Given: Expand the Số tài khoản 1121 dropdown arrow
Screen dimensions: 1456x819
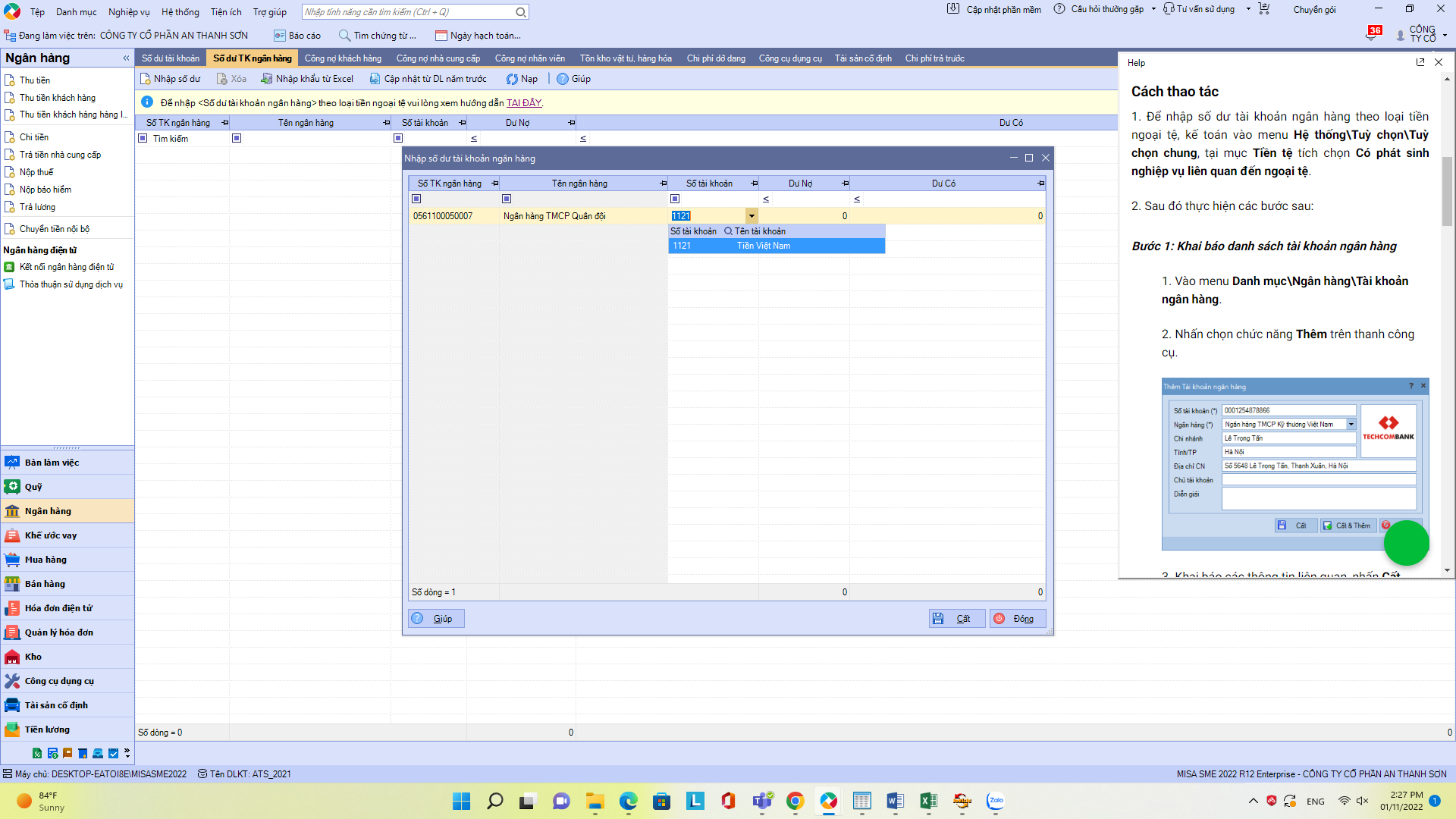Looking at the screenshot, I should coord(752,216).
